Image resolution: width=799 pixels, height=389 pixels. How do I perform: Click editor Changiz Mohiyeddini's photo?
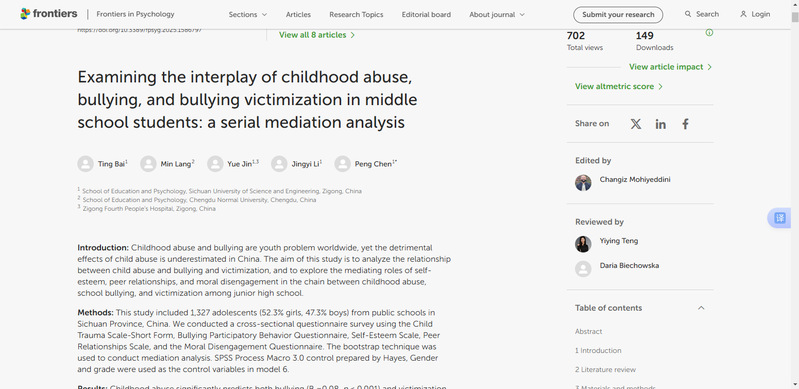click(583, 183)
